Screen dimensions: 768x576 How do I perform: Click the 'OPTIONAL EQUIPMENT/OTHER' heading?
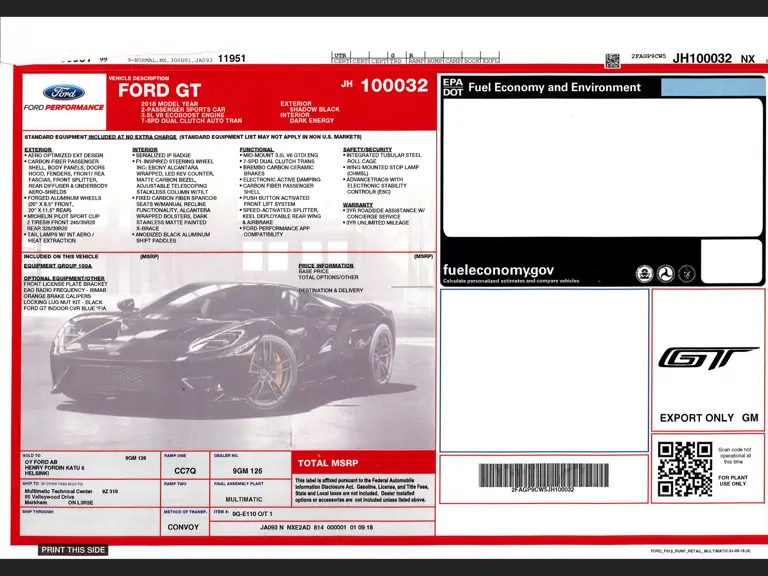pos(64,278)
